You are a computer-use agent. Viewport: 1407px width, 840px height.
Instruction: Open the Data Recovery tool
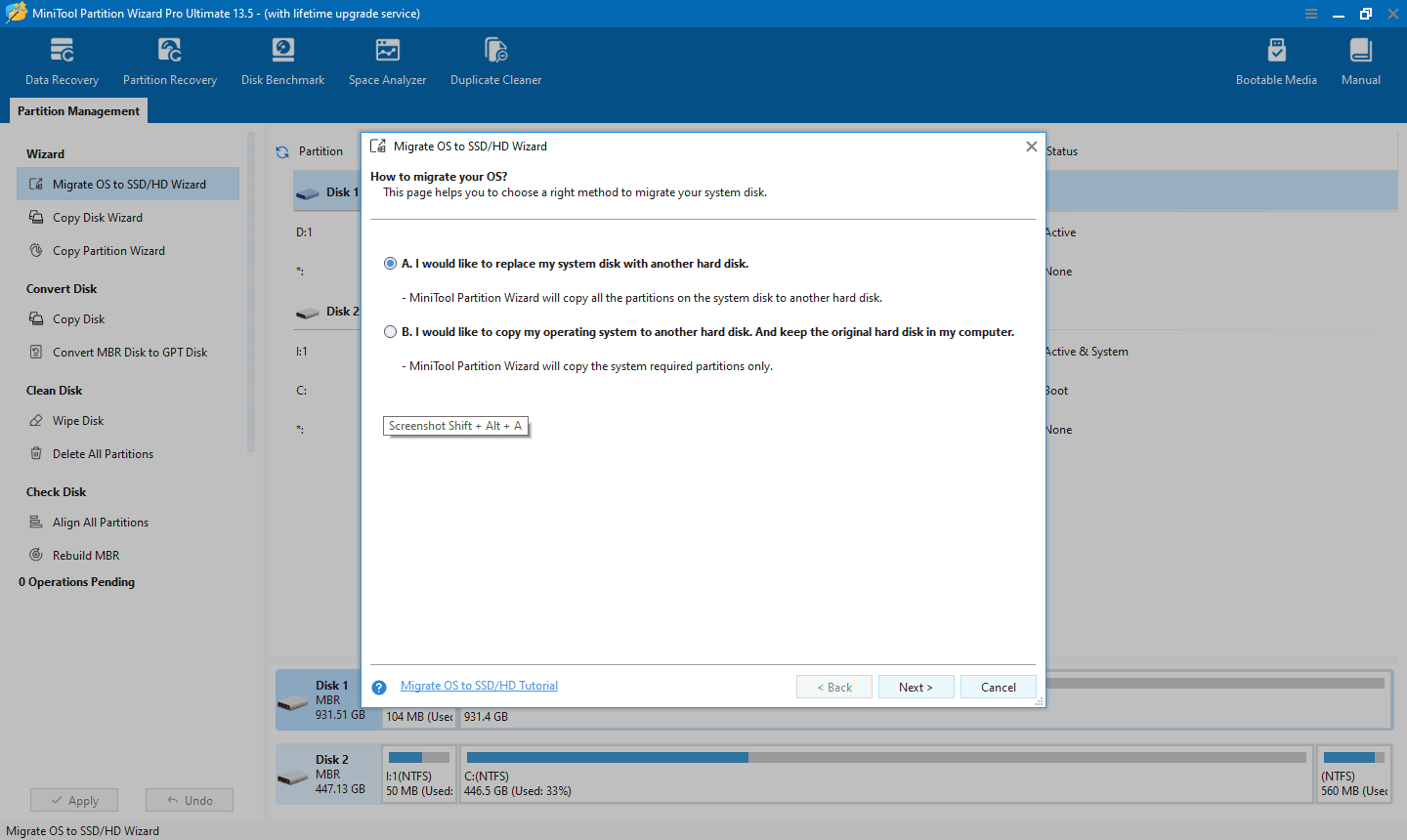(62, 59)
